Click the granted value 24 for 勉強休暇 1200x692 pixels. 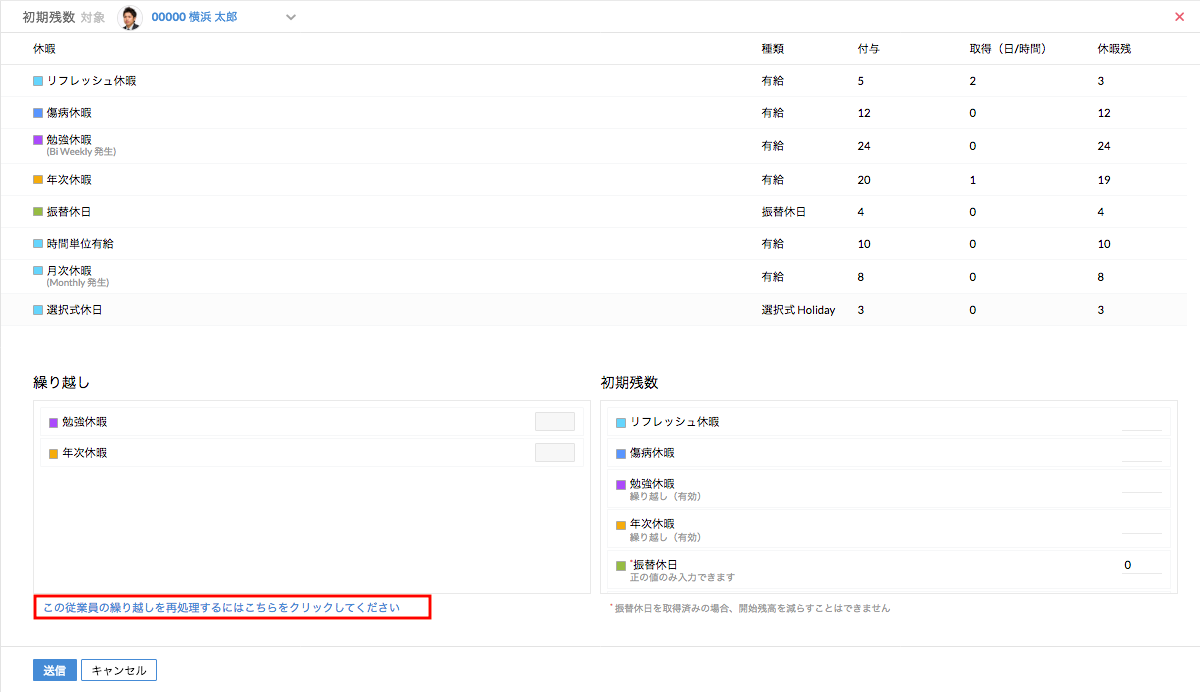click(864, 146)
